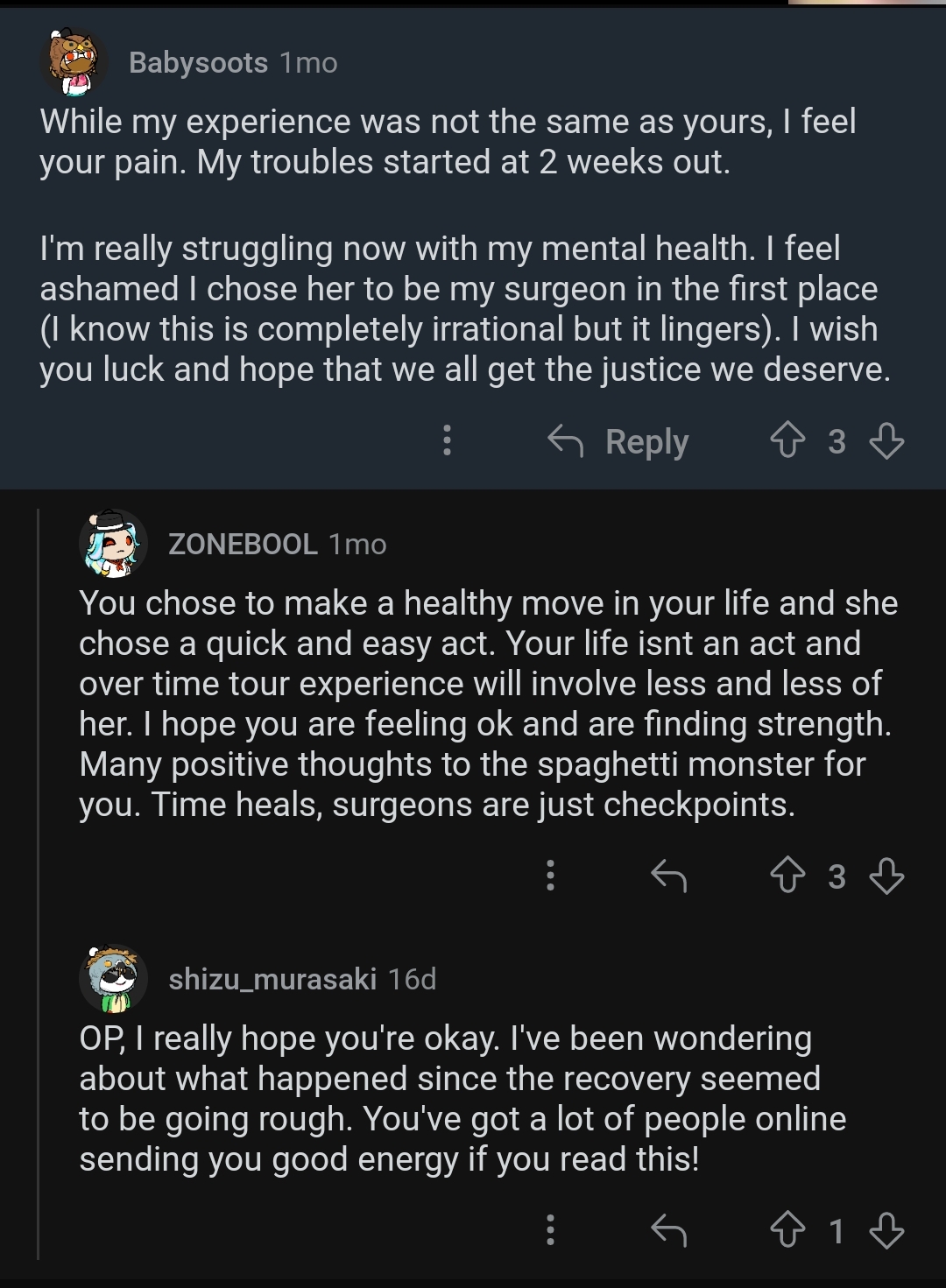Upvote the Babysoots comment
This screenshot has height=1288, width=946.
pyautogui.click(x=787, y=440)
